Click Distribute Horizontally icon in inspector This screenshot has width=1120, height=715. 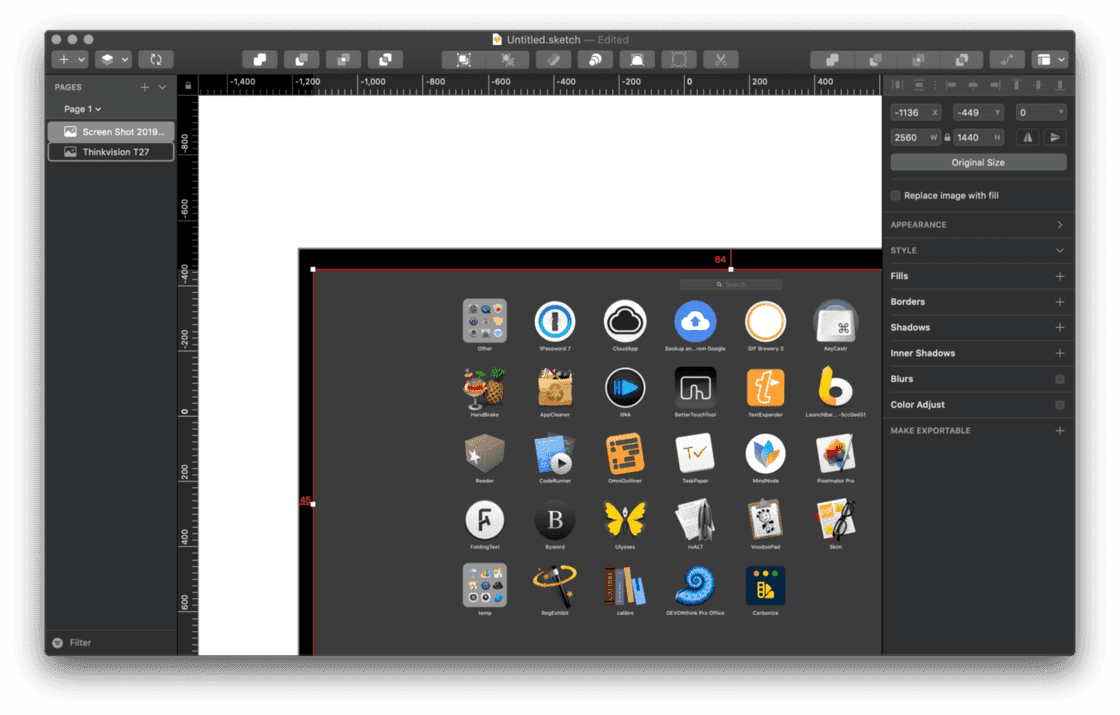(898, 85)
